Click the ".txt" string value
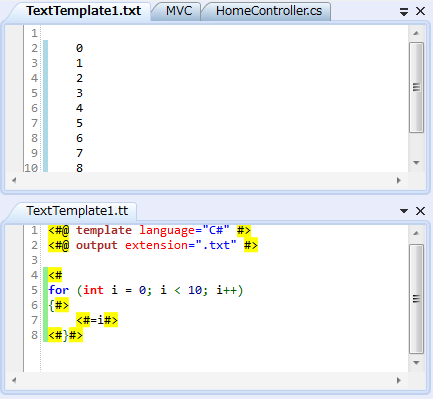 coord(216,245)
